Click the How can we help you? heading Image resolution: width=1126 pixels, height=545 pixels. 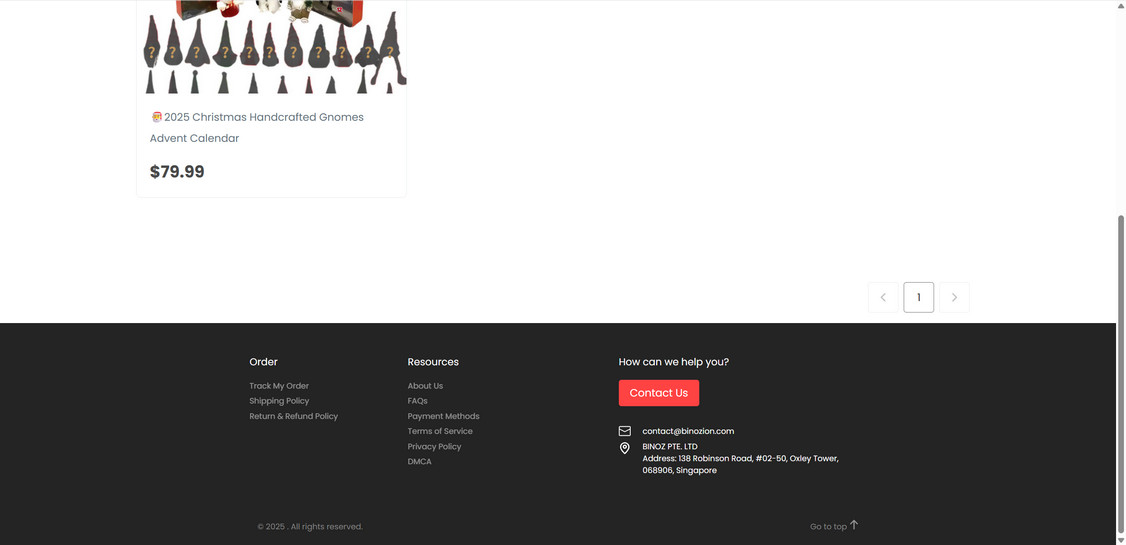tap(674, 362)
